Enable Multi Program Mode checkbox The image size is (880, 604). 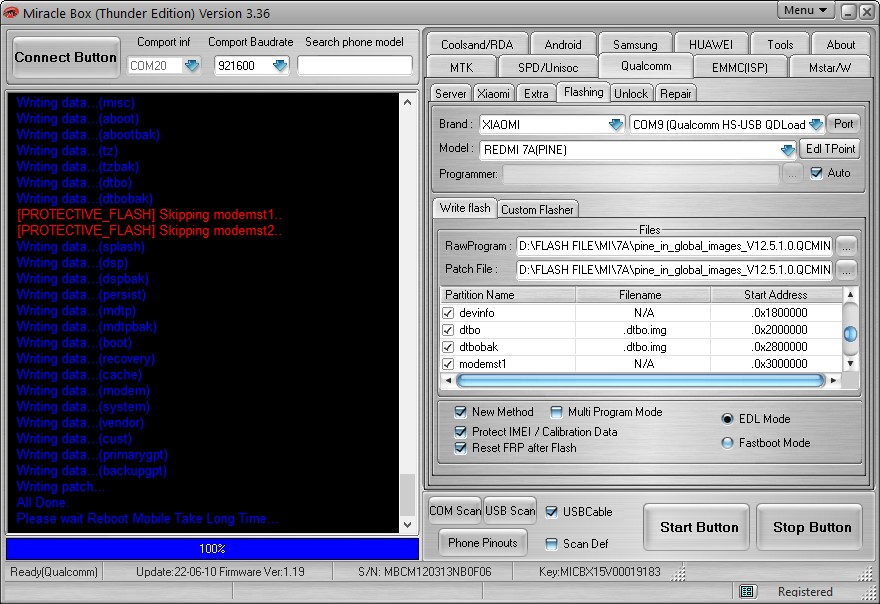[x=556, y=412]
